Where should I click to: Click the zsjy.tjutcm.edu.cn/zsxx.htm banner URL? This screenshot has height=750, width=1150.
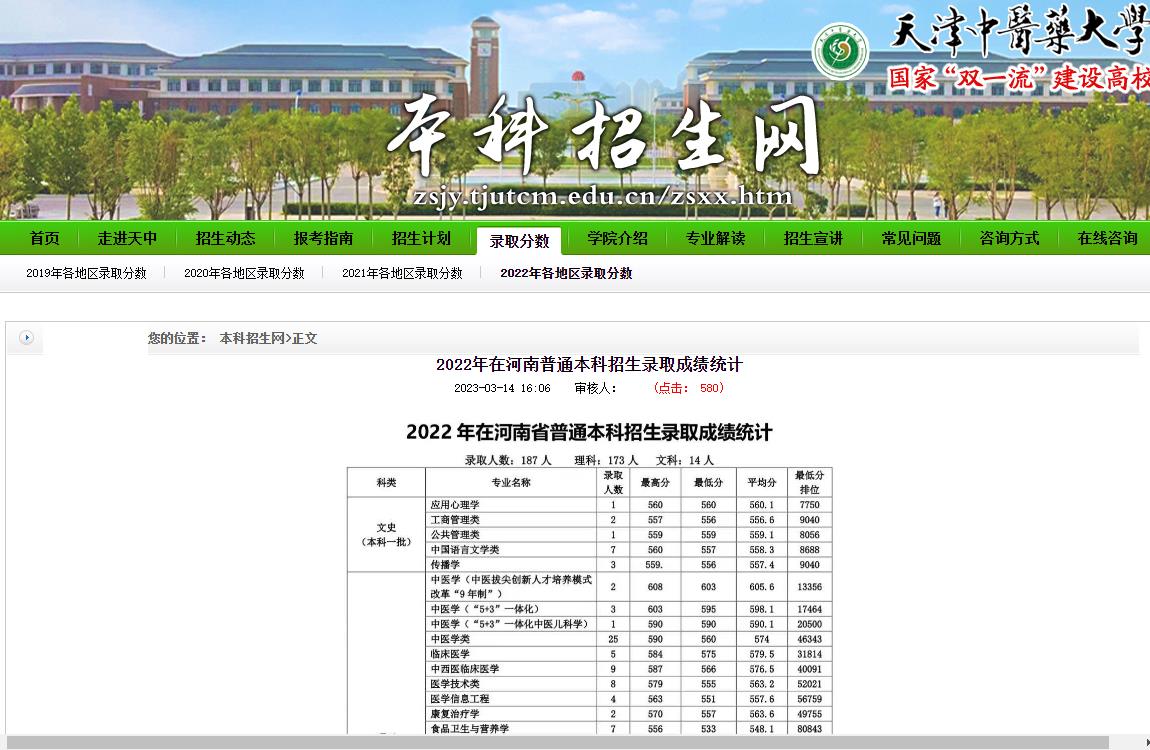coord(603,197)
